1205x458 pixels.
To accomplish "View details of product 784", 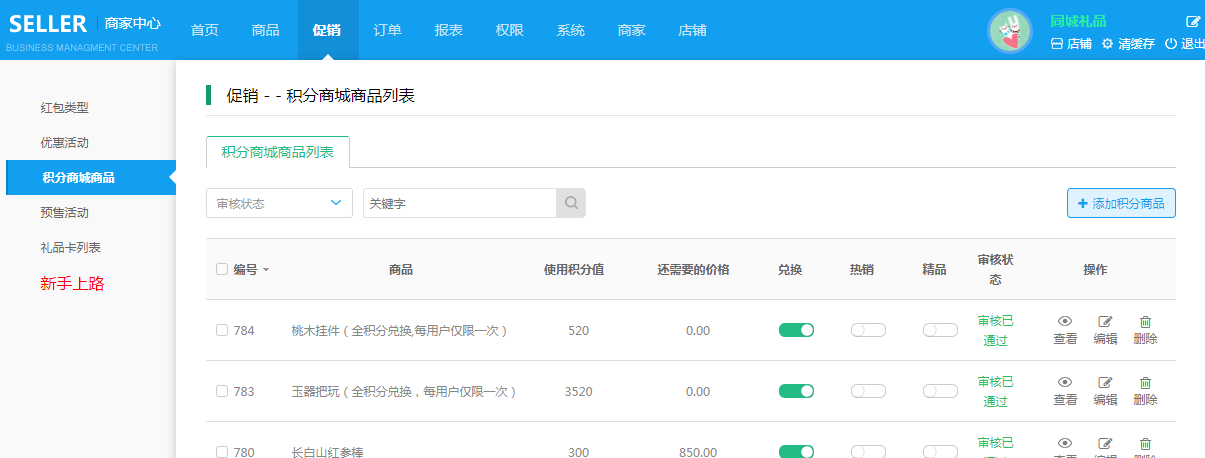I will pyautogui.click(x=1065, y=330).
